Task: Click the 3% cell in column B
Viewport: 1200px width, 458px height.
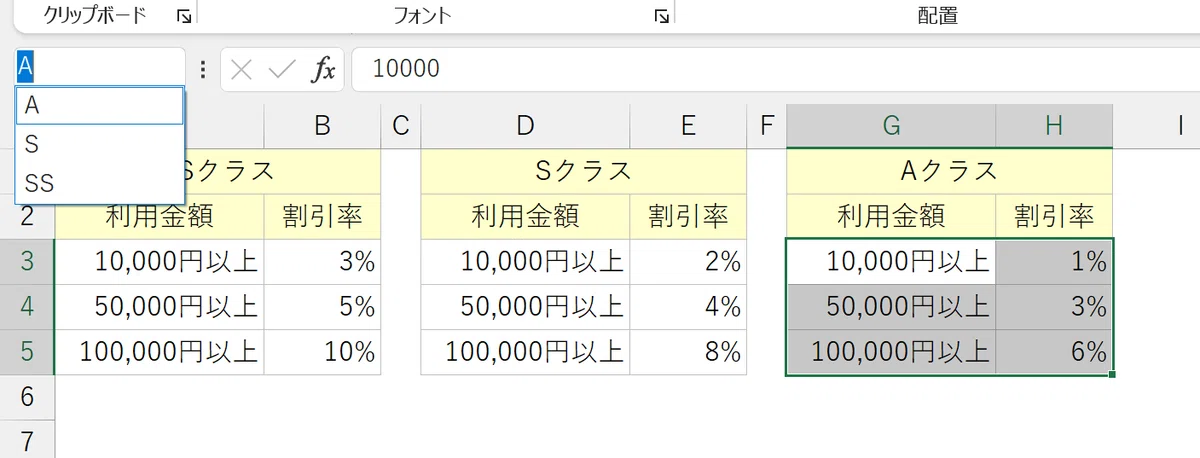Action: 322,262
